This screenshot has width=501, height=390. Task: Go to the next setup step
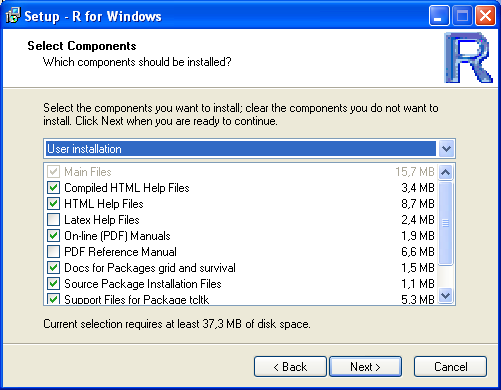365,367
